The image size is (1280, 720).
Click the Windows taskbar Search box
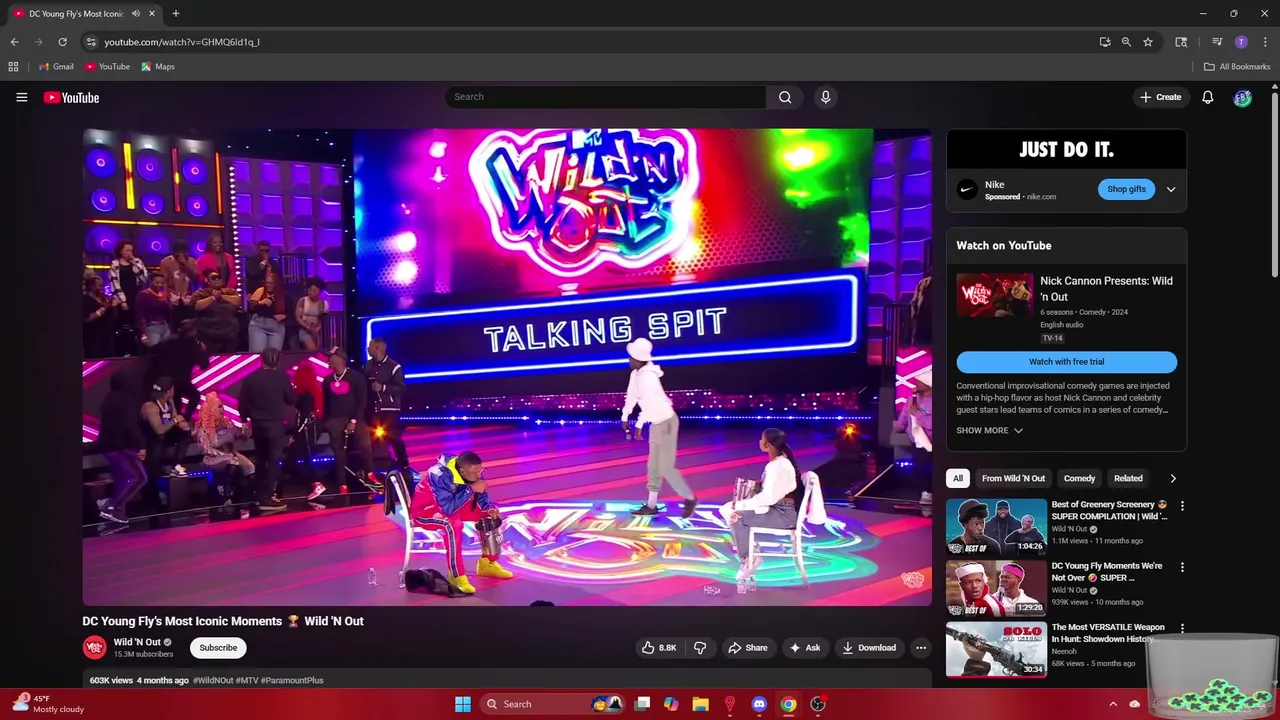552,704
